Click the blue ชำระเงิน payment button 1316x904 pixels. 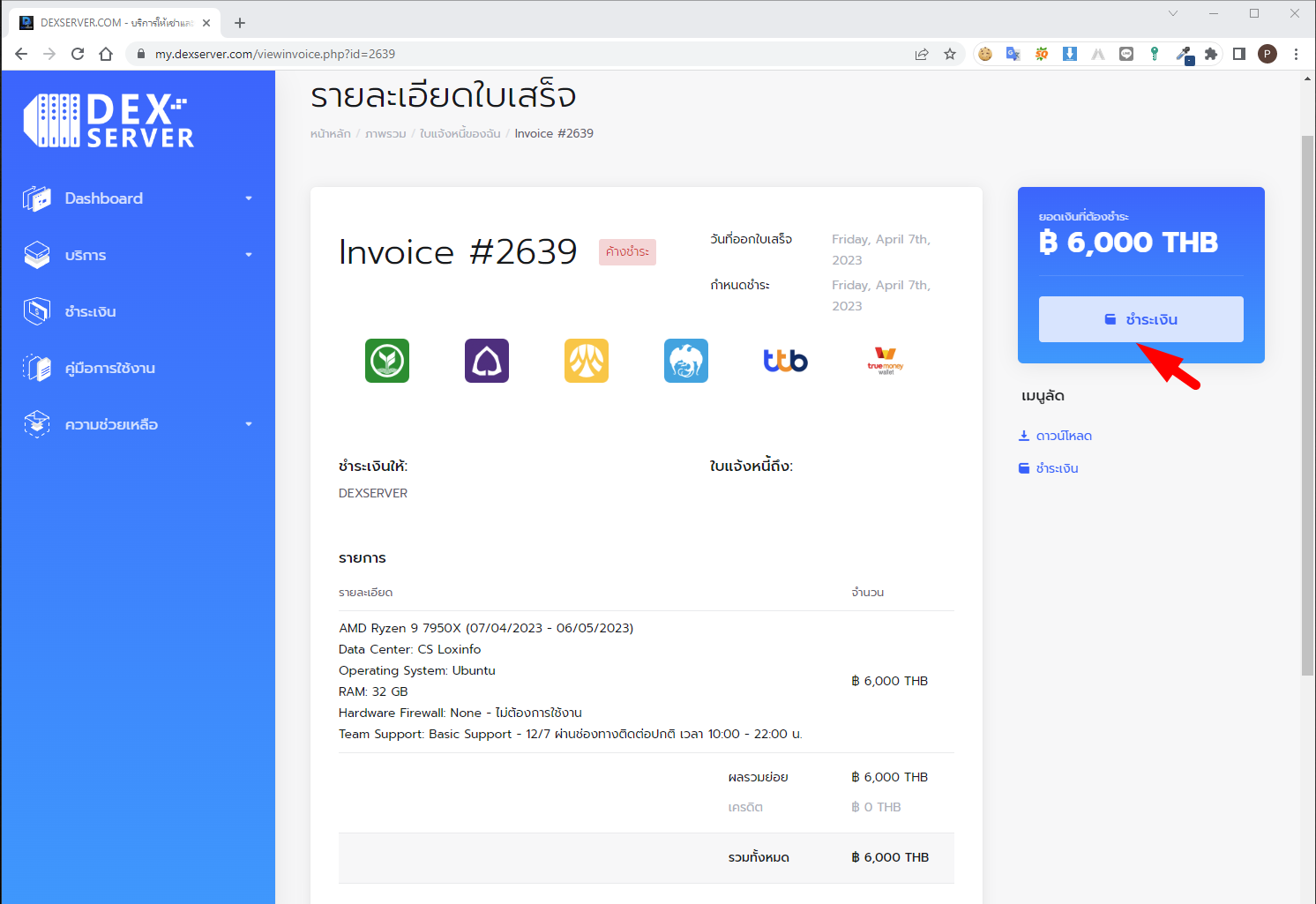(1140, 318)
